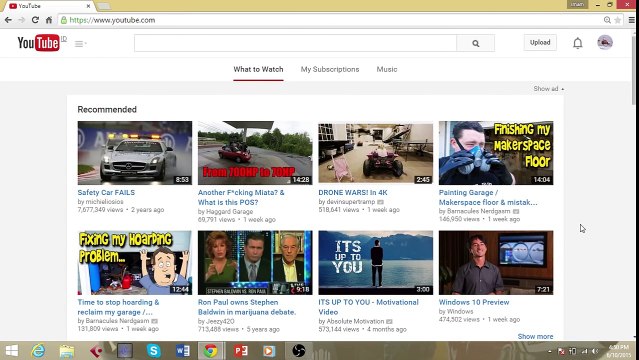Click the Upload button
Viewport: 639px width, 360px height.
pos(540,42)
